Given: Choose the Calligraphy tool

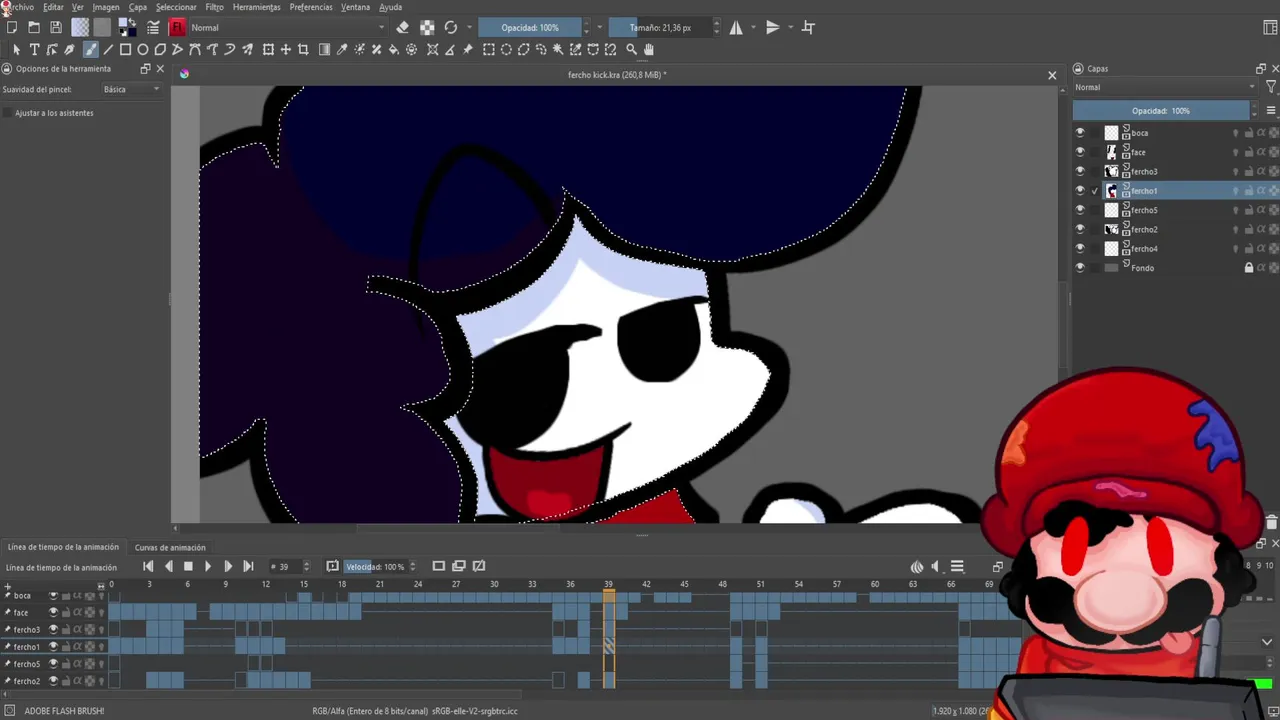Looking at the screenshot, I should point(69,49).
